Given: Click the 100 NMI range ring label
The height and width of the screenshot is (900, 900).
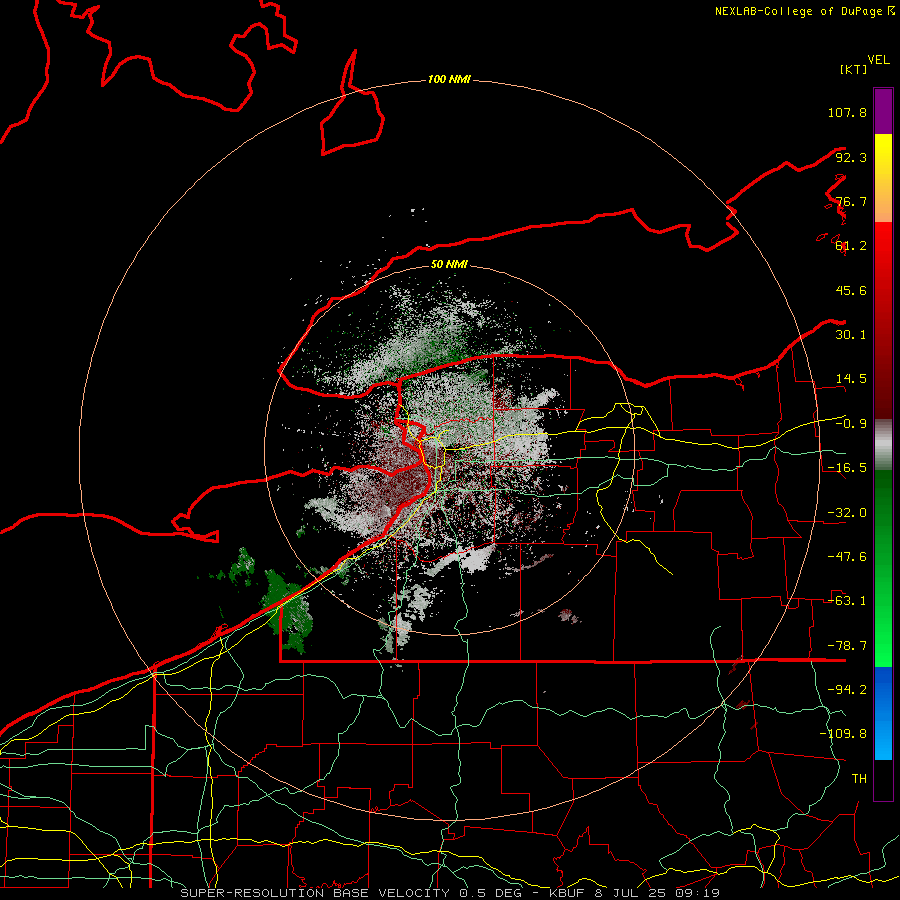Looking at the screenshot, I should point(449,79).
